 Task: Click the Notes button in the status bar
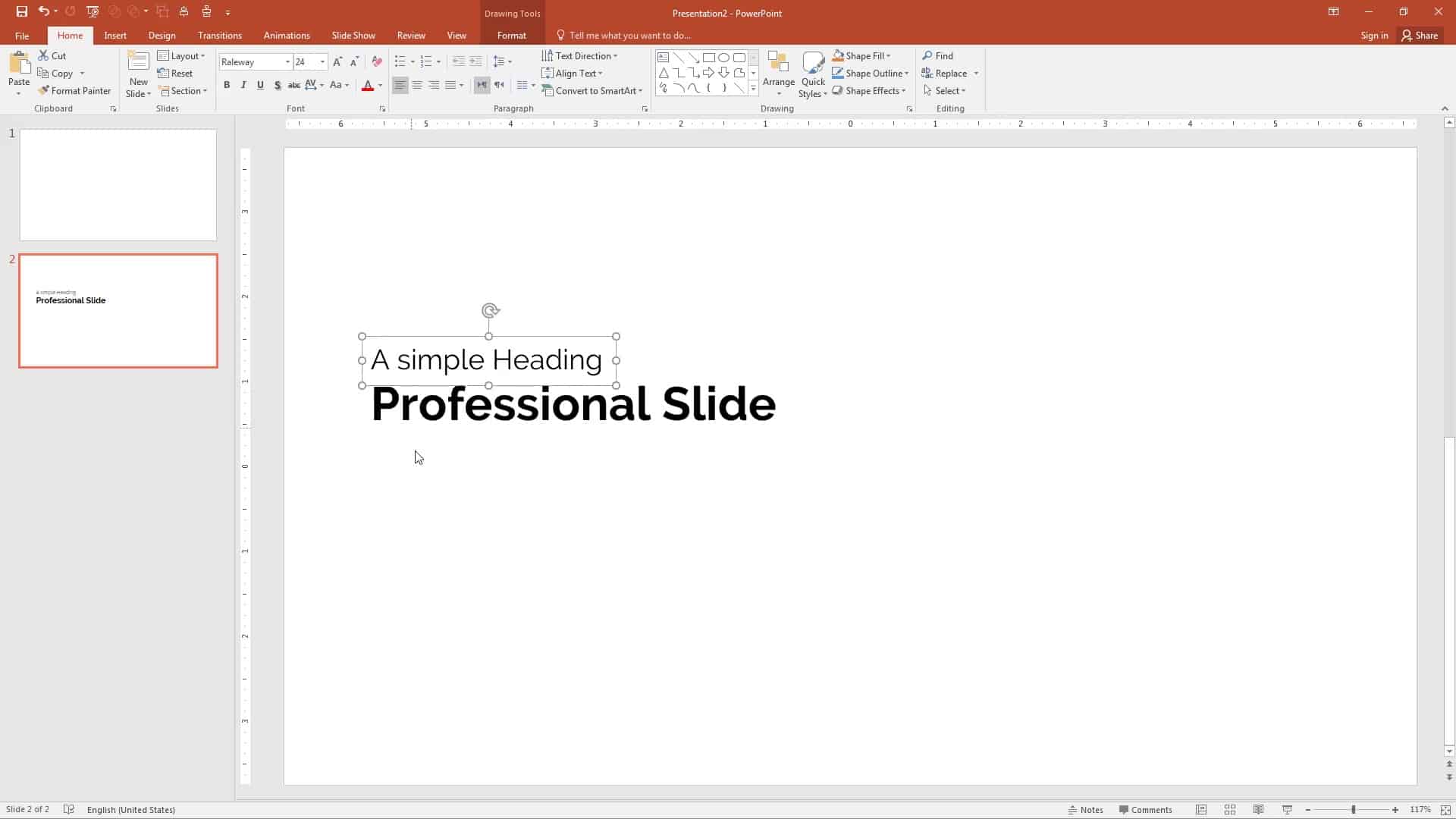1086,809
